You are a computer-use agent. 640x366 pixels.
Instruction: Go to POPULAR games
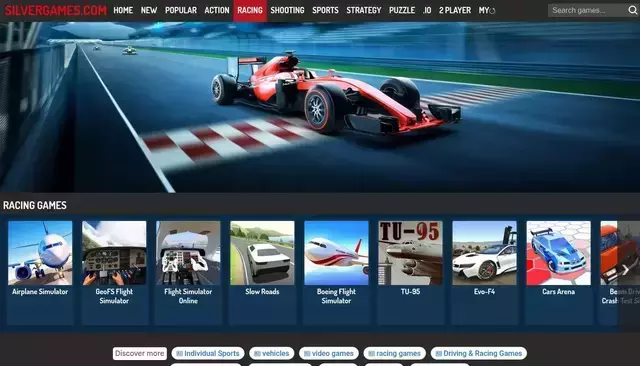pos(181,10)
